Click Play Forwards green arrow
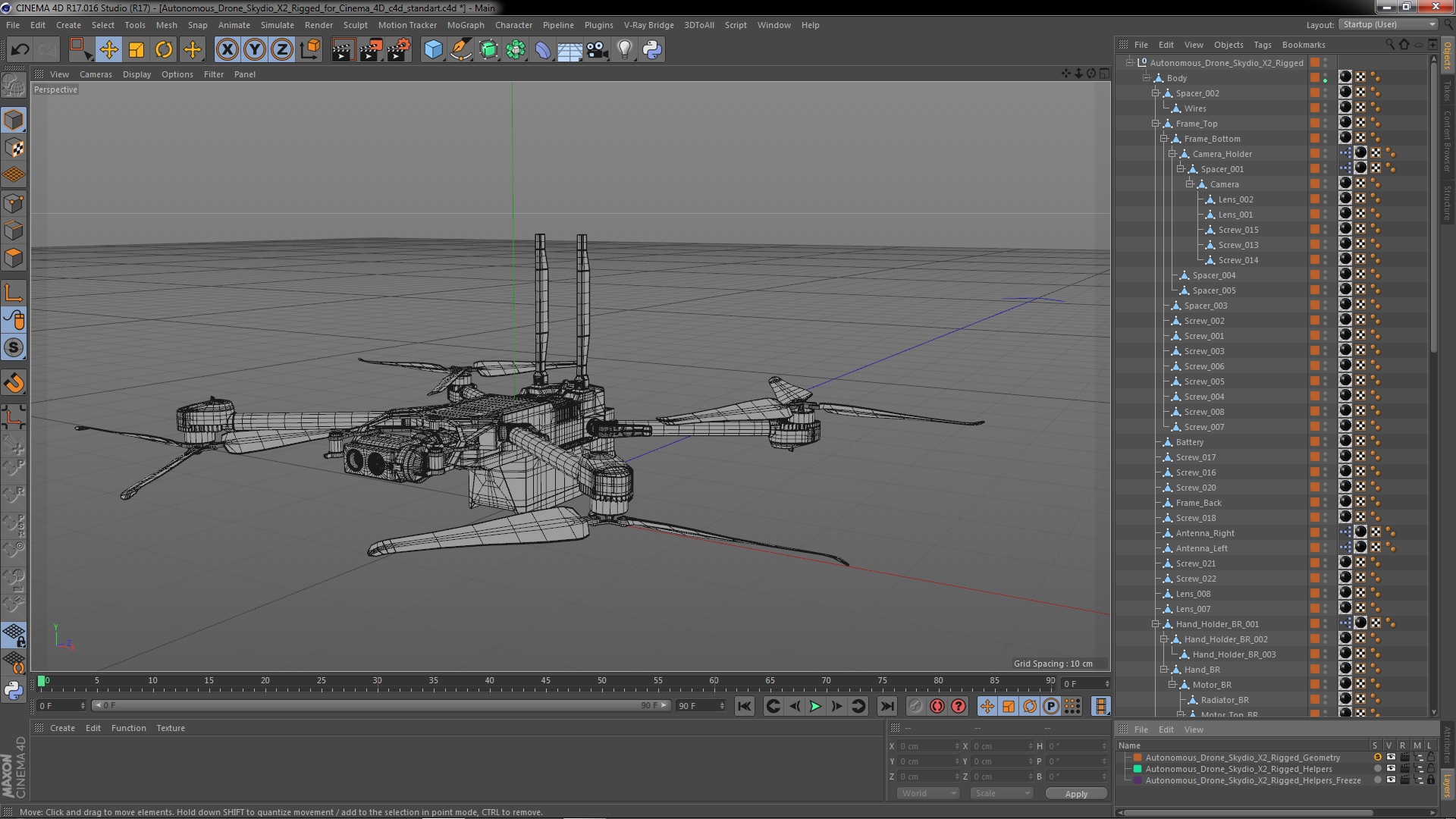The width and height of the screenshot is (1456, 819). coord(815,706)
